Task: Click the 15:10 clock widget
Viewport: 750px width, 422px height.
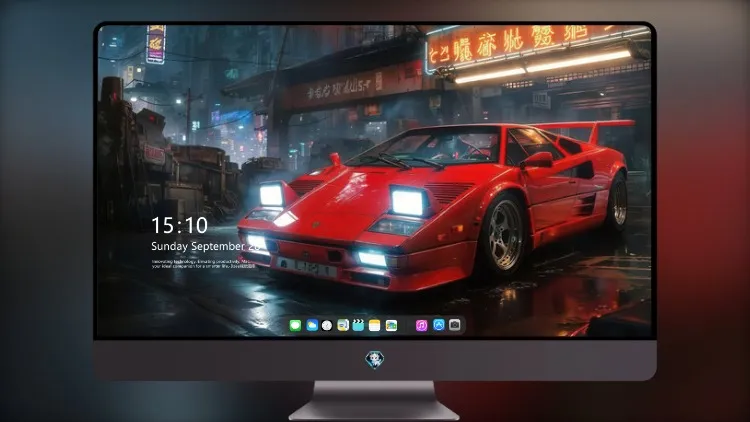Action: click(179, 225)
